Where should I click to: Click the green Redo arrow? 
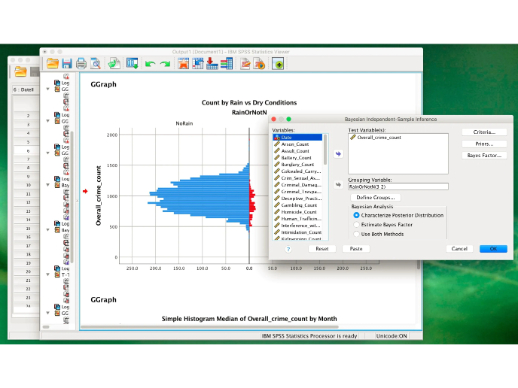pos(165,64)
